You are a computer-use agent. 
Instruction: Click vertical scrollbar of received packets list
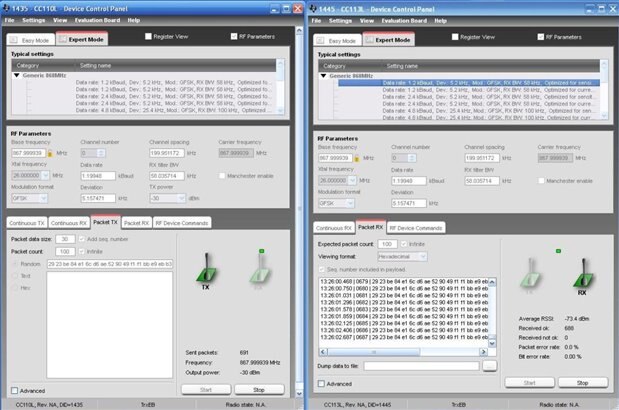click(x=492, y=312)
